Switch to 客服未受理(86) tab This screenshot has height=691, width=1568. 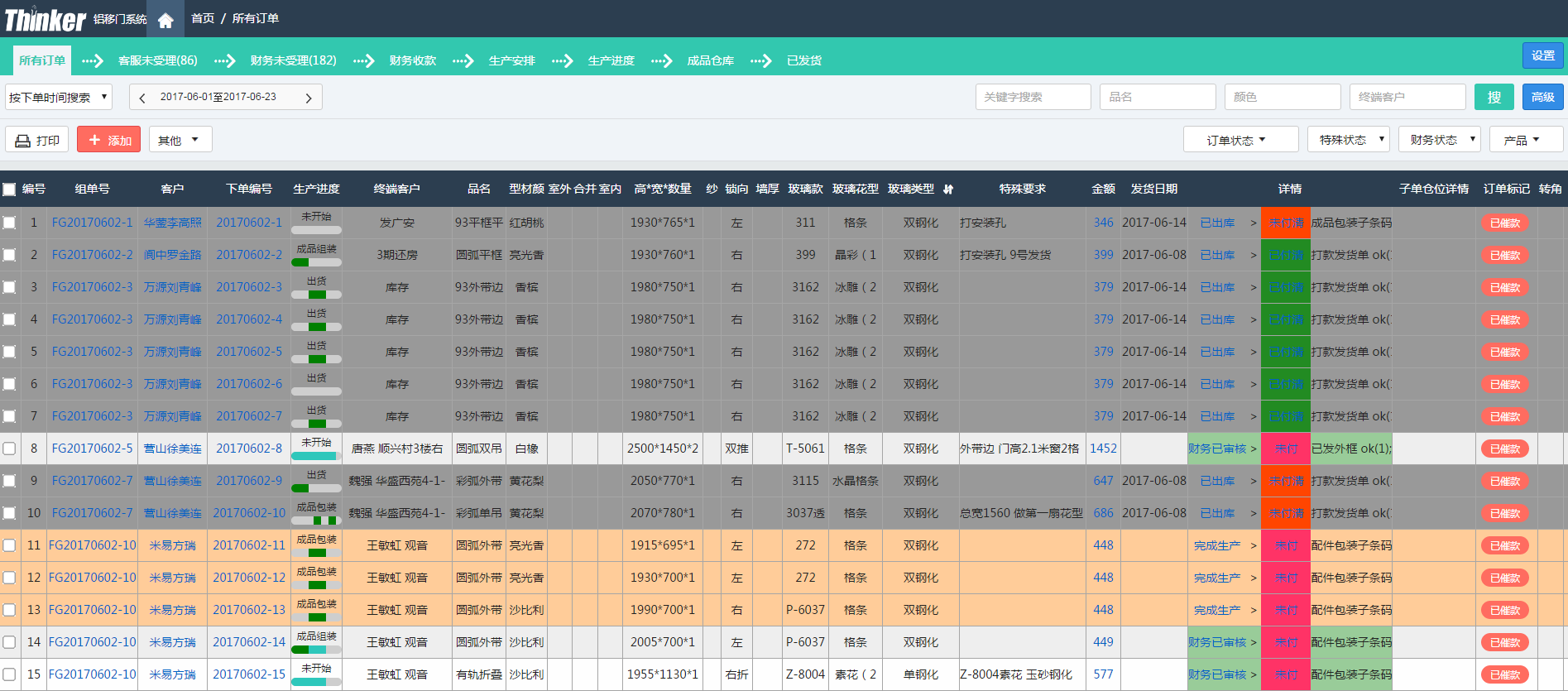pos(158,60)
